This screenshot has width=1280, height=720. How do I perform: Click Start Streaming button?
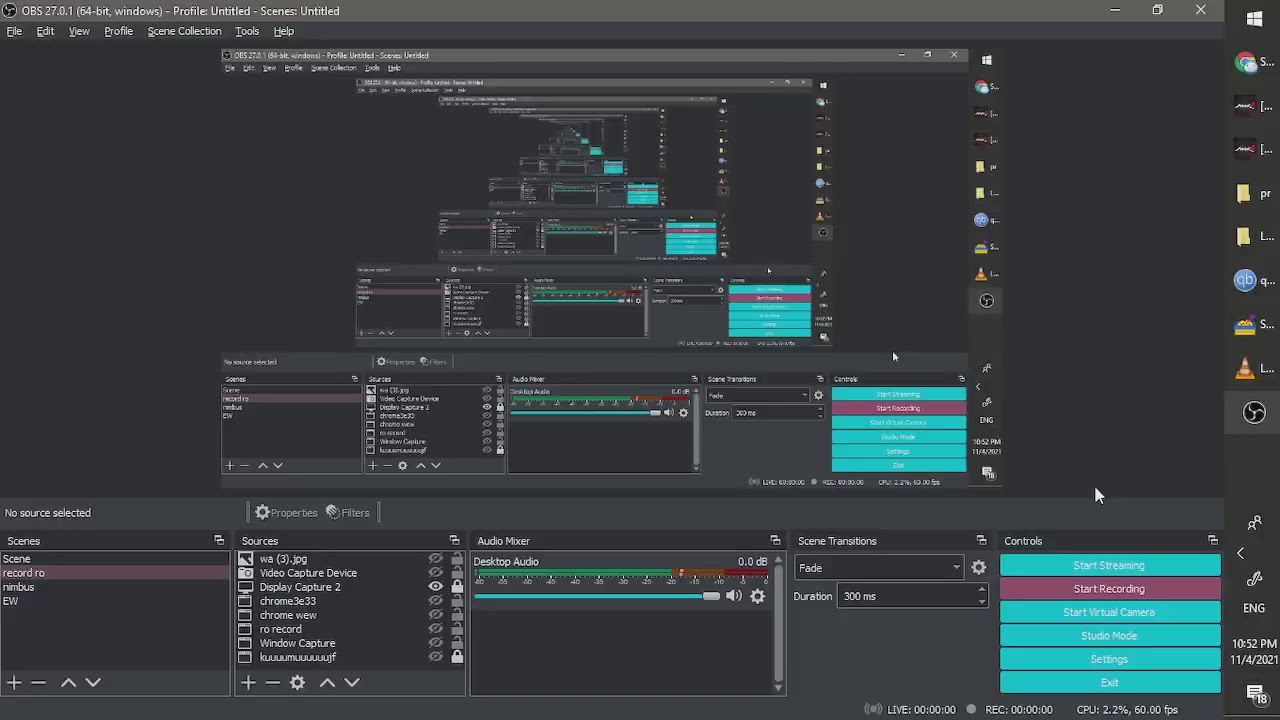coord(1110,565)
